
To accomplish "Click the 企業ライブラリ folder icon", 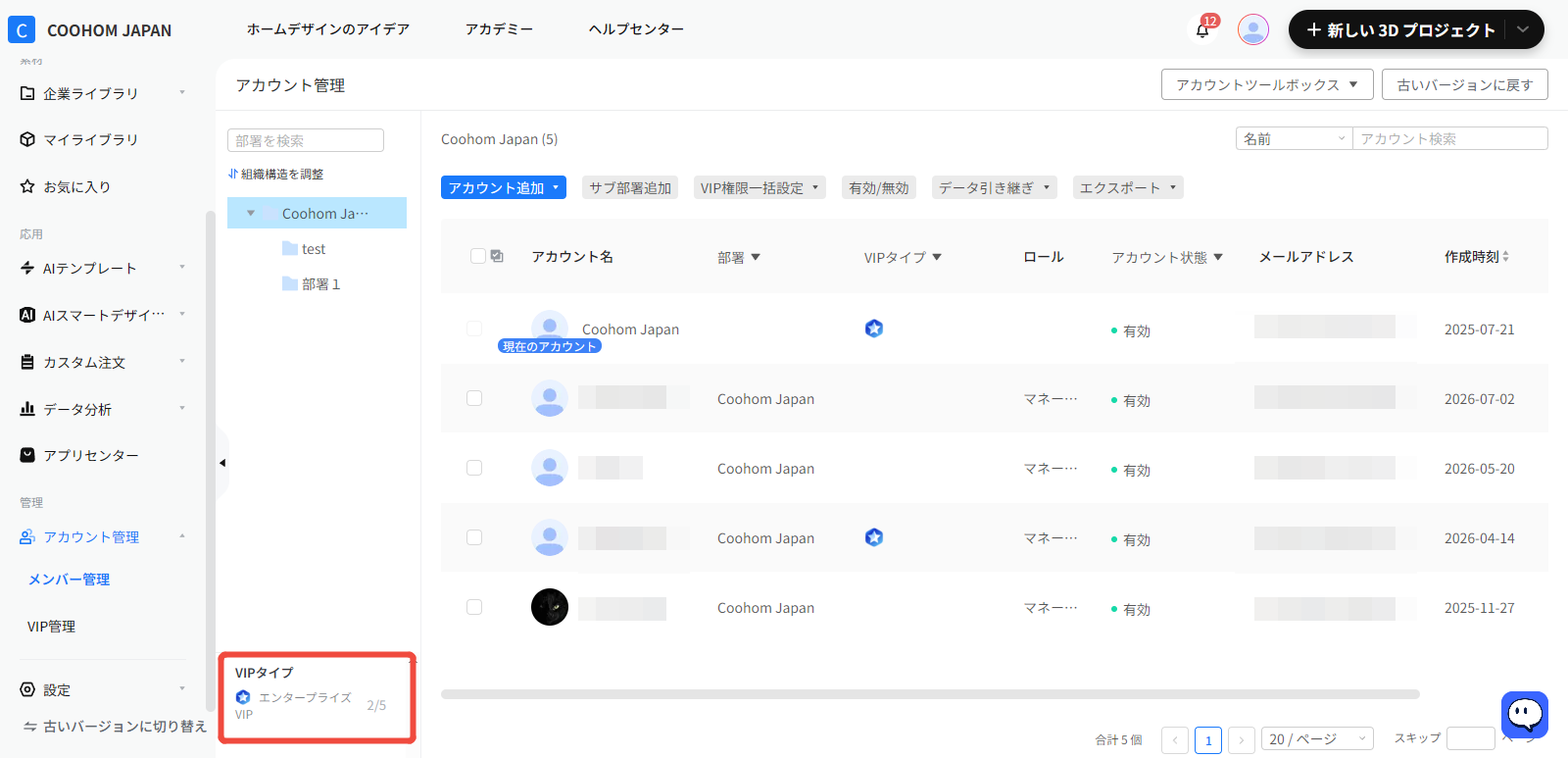I will [x=27, y=93].
